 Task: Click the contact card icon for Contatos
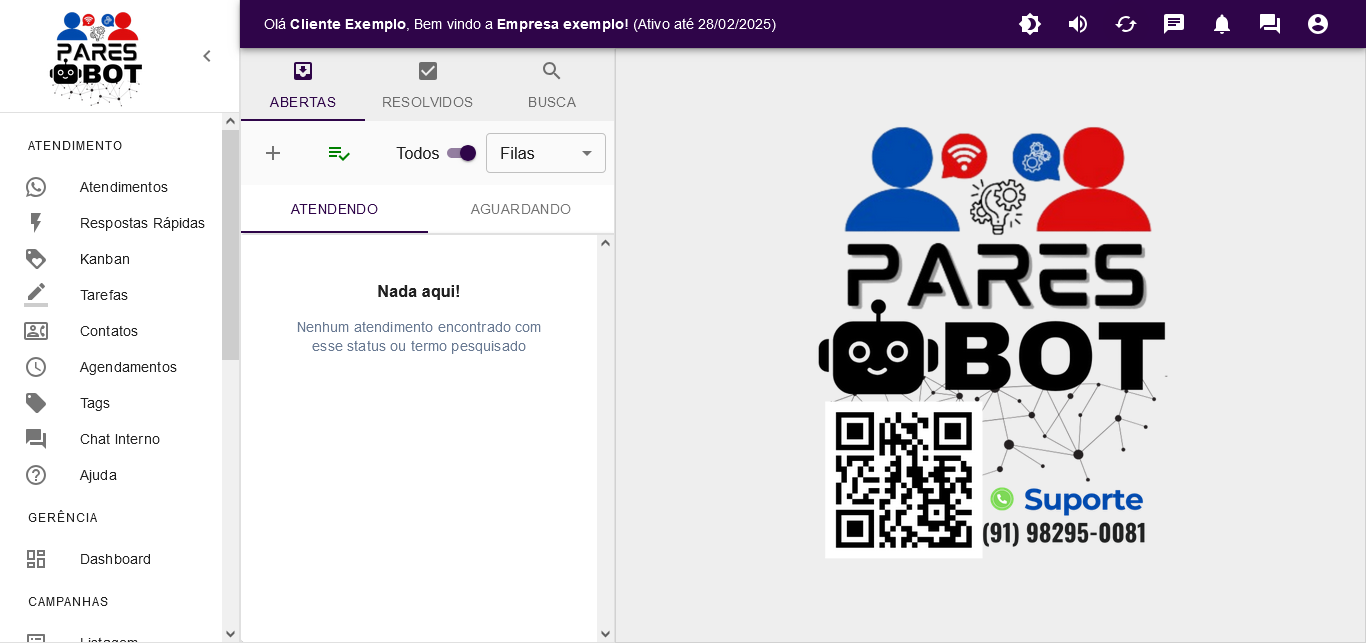[36, 331]
